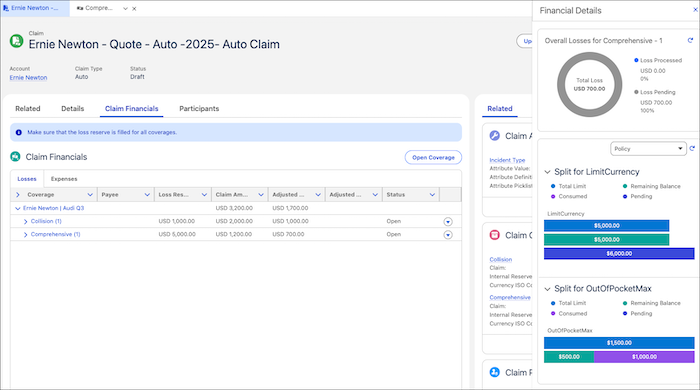Click the Open status in the Collision row
The image size is (700, 390).
393,221
